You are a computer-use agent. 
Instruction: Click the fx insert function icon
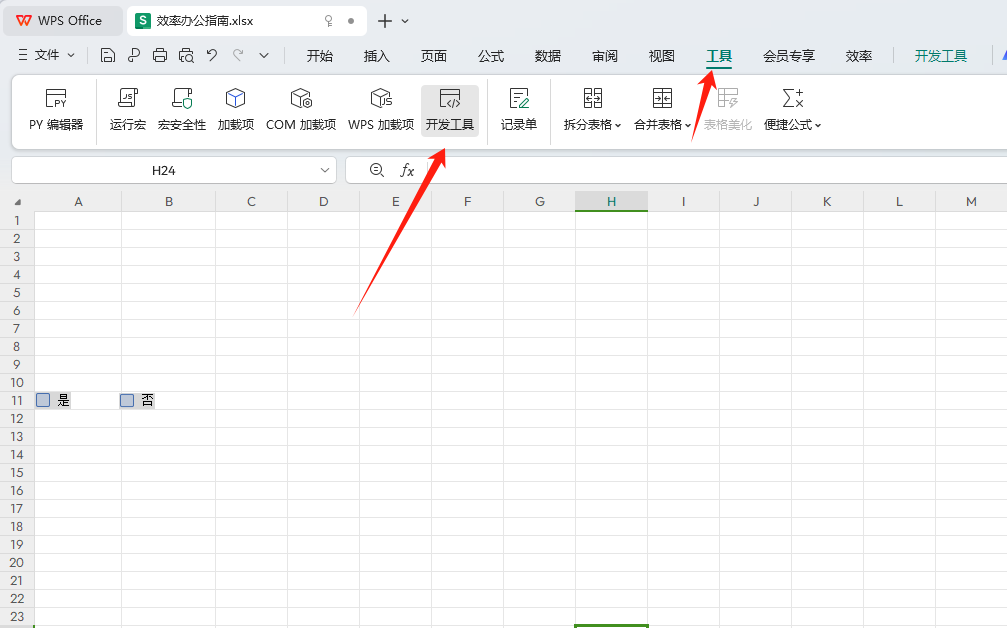(407, 170)
